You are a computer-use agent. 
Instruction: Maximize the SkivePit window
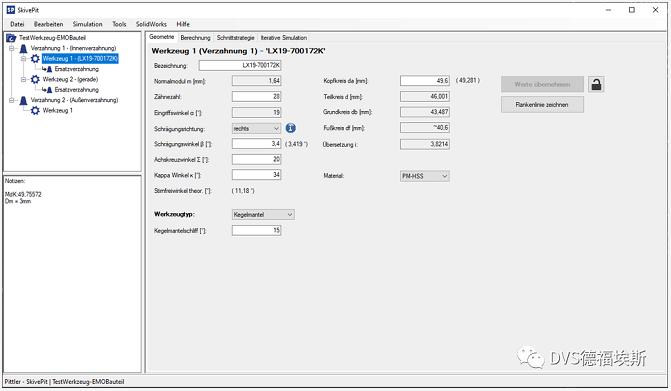pyautogui.click(x=632, y=10)
